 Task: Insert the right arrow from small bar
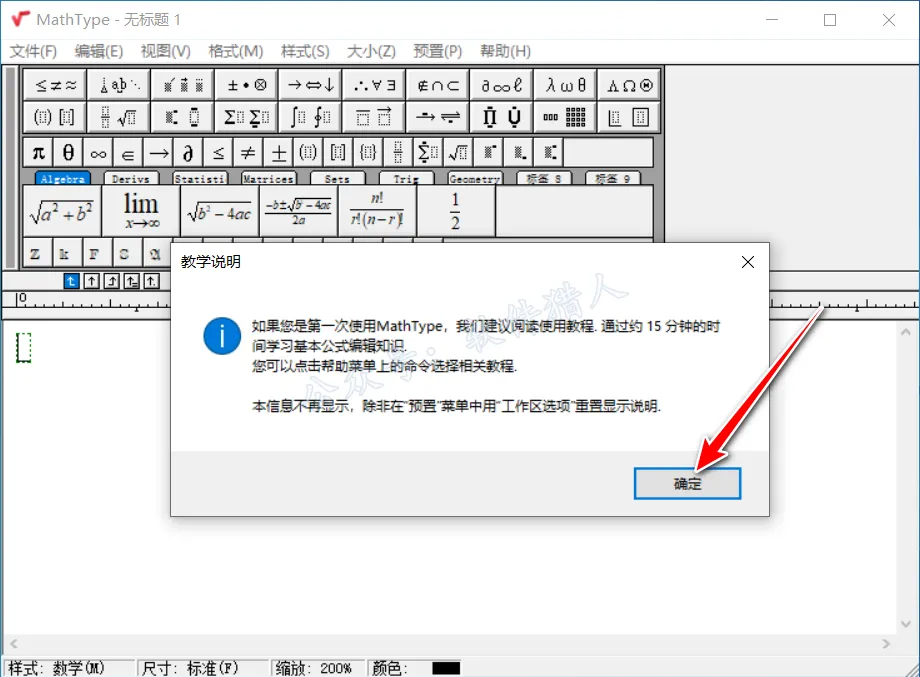tap(158, 153)
